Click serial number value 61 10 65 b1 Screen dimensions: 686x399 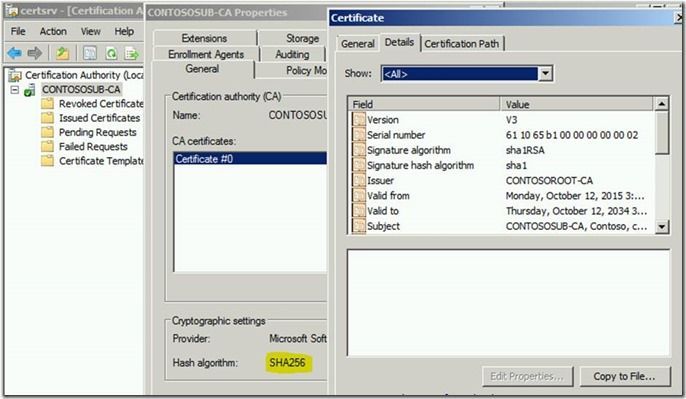point(572,135)
